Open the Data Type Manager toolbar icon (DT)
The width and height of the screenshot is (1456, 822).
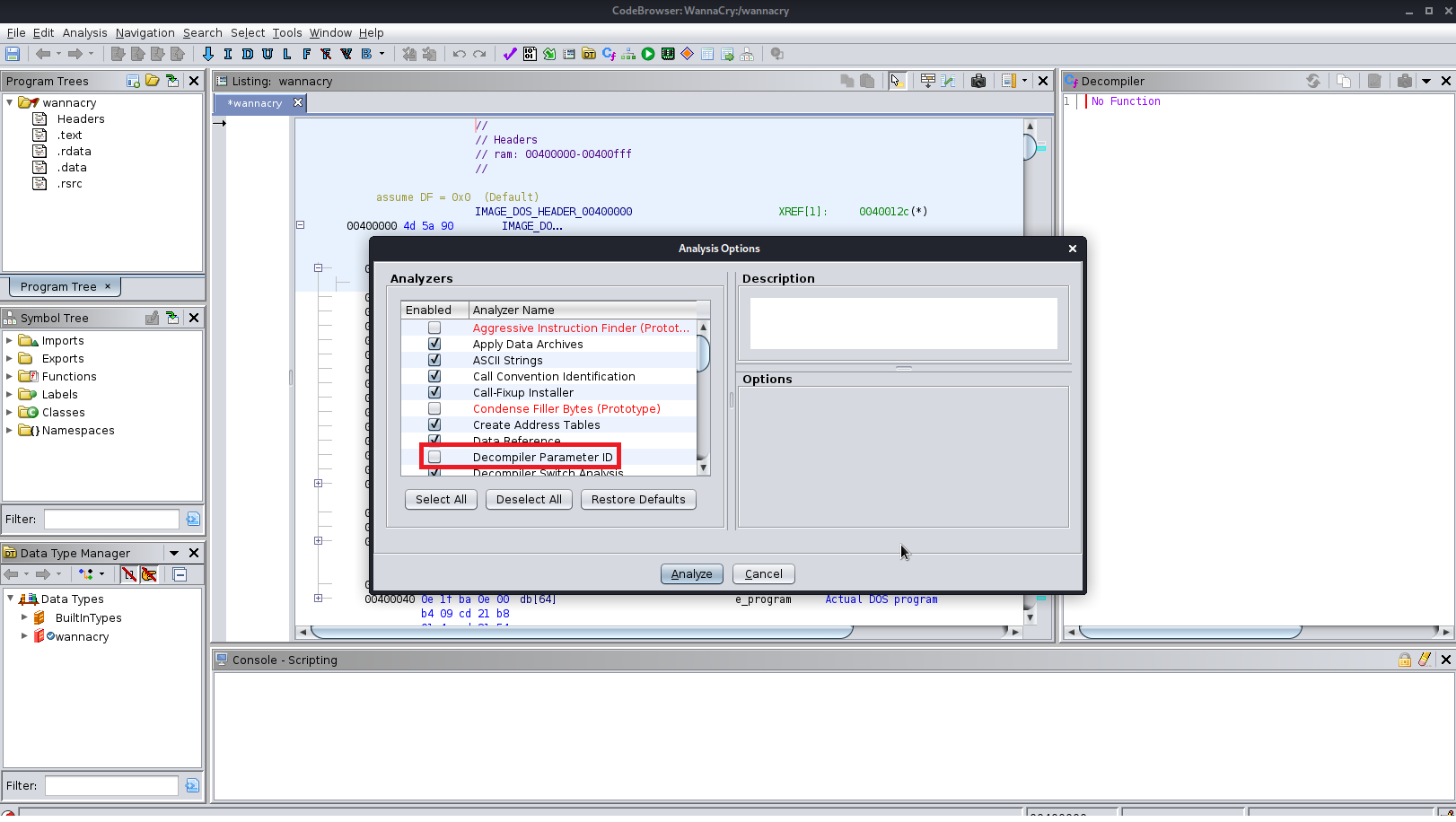589,54
